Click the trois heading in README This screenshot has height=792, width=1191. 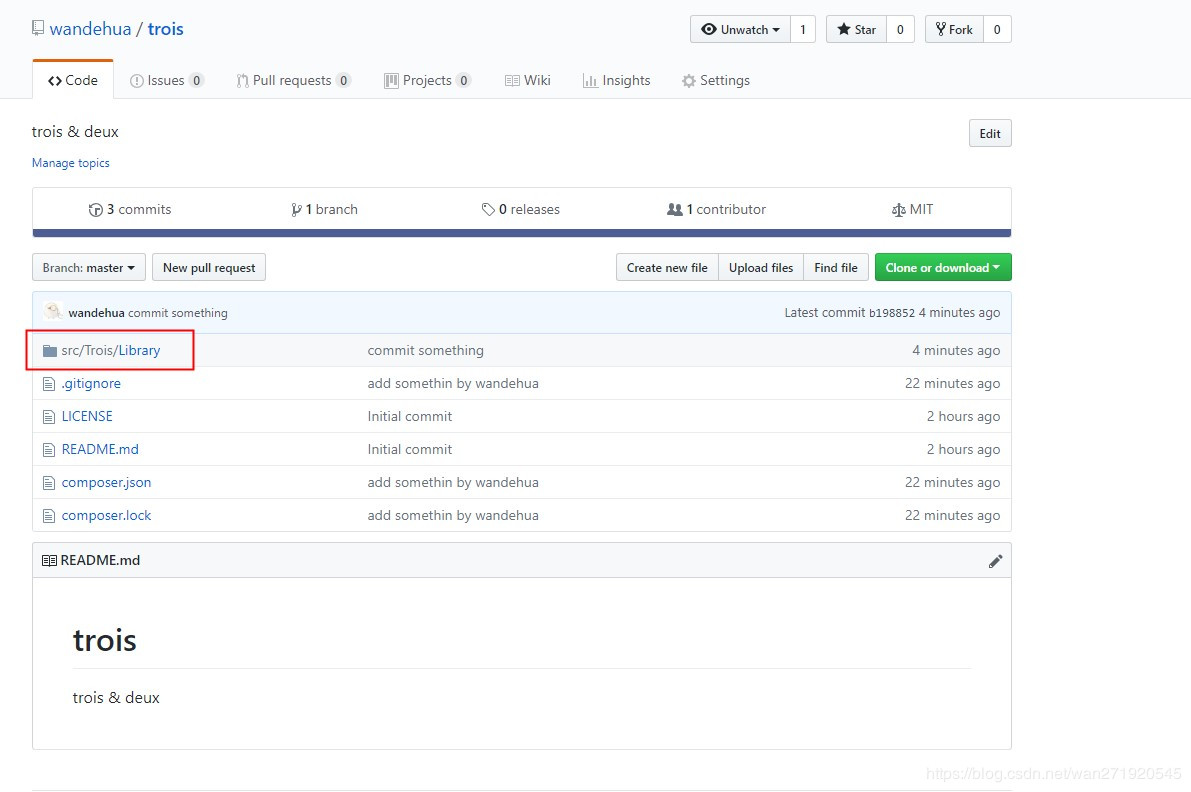pos(105,640)
